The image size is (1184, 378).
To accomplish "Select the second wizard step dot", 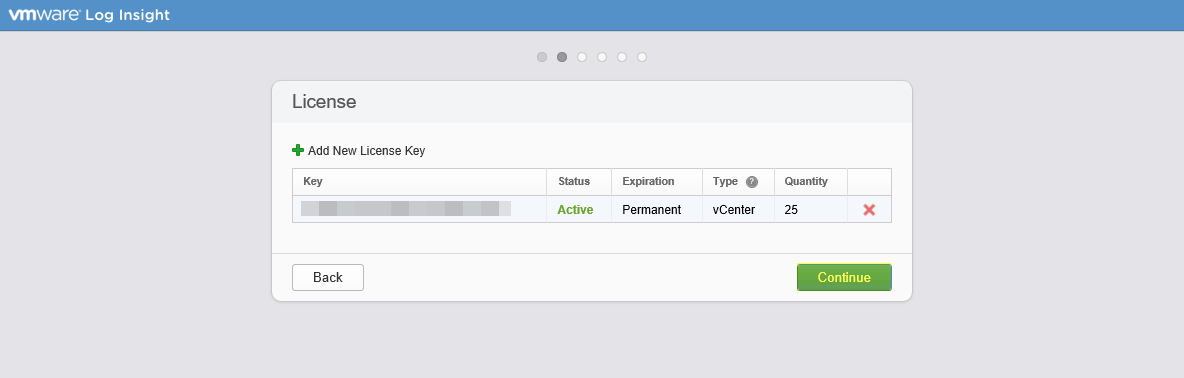I will [562, 57].
